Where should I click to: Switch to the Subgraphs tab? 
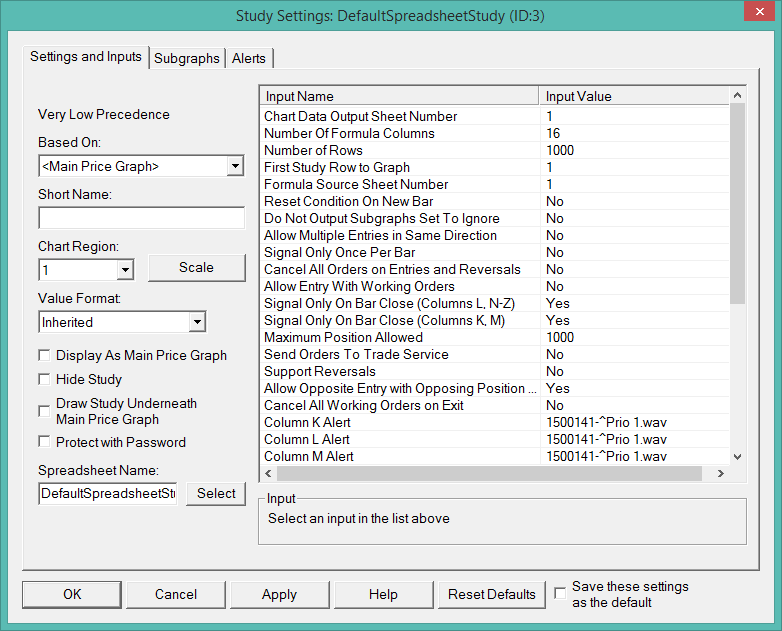[x=186, y=59]
